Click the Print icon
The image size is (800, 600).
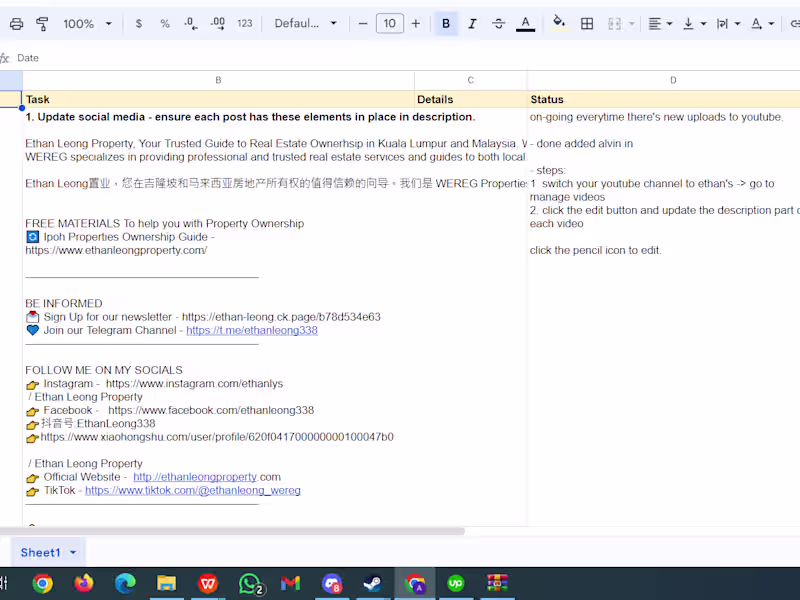(18, 23)
